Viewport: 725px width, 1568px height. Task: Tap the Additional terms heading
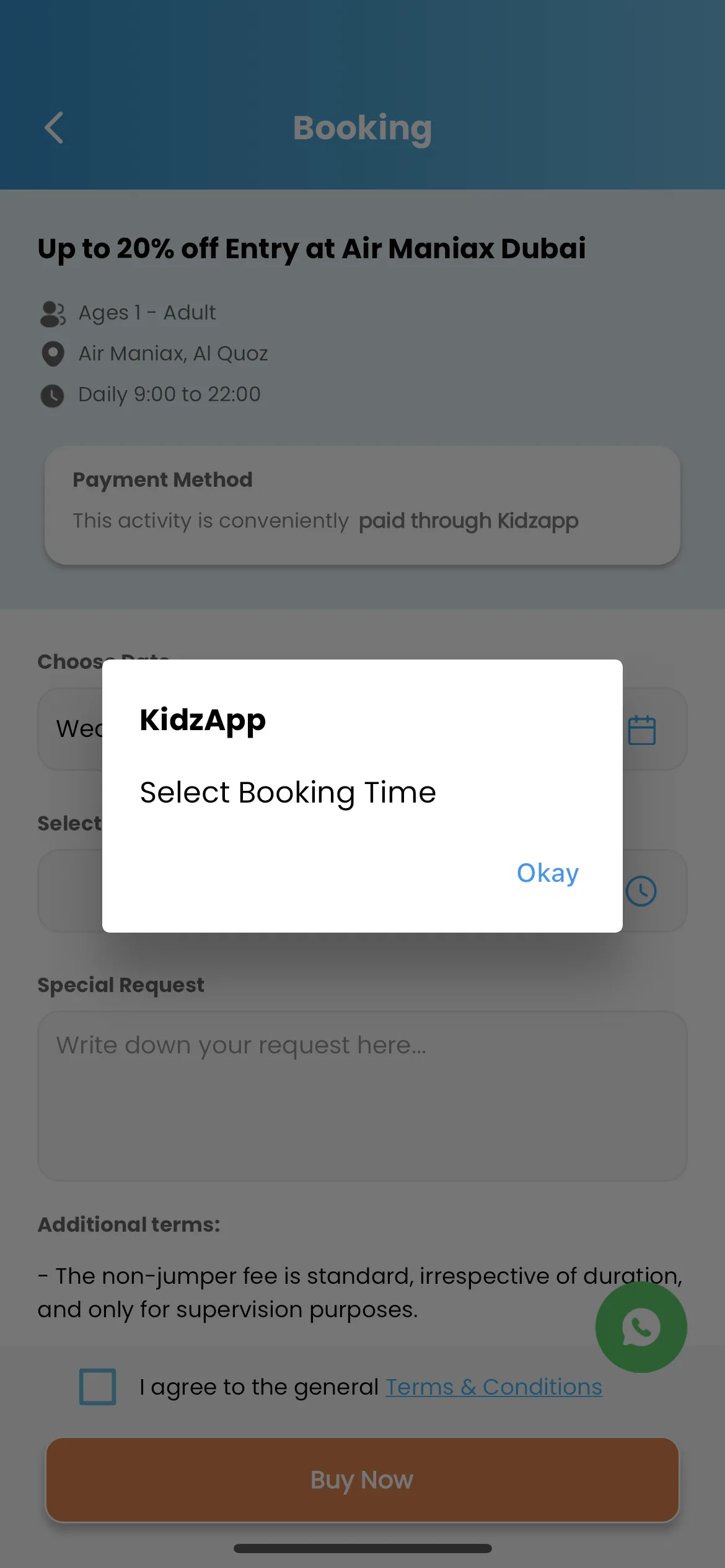pyautogui.click(x=129, y=1224)
